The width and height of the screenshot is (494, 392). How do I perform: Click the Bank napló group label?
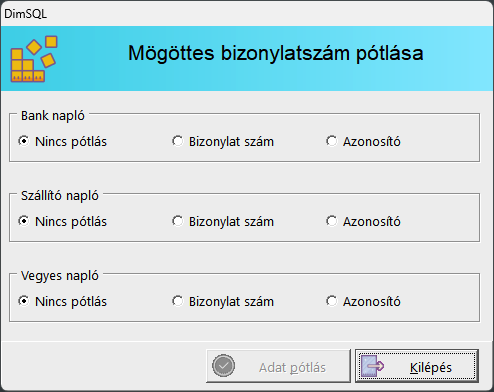[53, 116]
